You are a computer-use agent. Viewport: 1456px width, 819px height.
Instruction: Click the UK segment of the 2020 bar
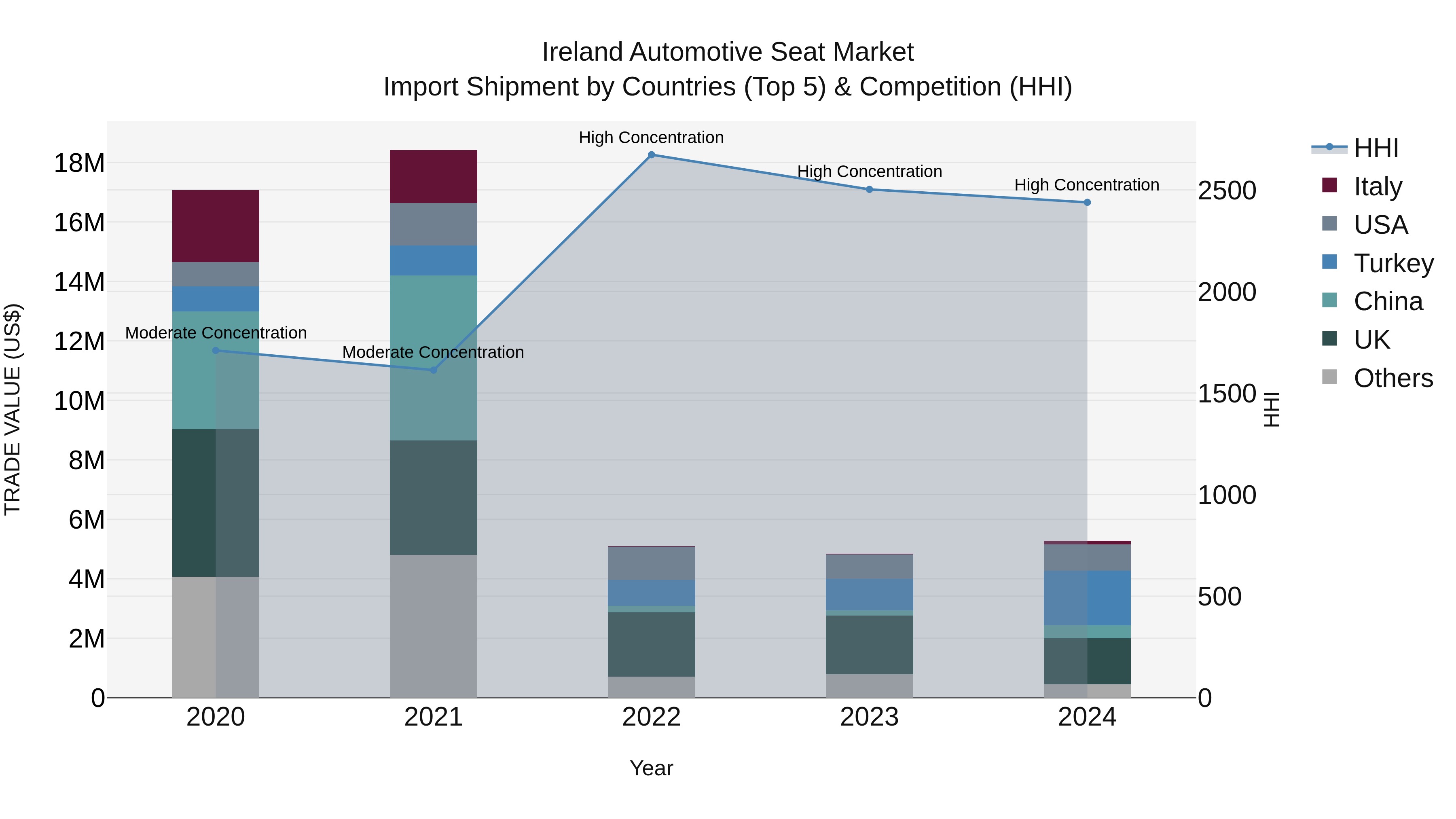tap(215, 503)
